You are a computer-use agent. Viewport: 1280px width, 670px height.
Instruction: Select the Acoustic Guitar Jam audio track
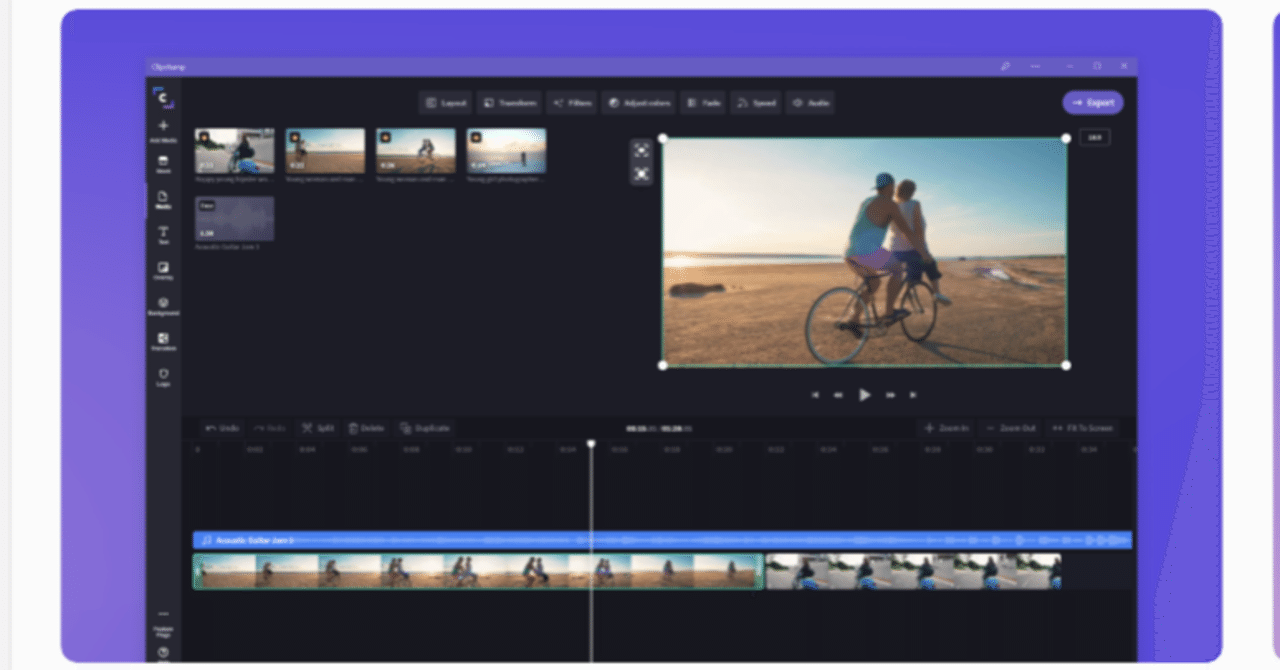662,540
